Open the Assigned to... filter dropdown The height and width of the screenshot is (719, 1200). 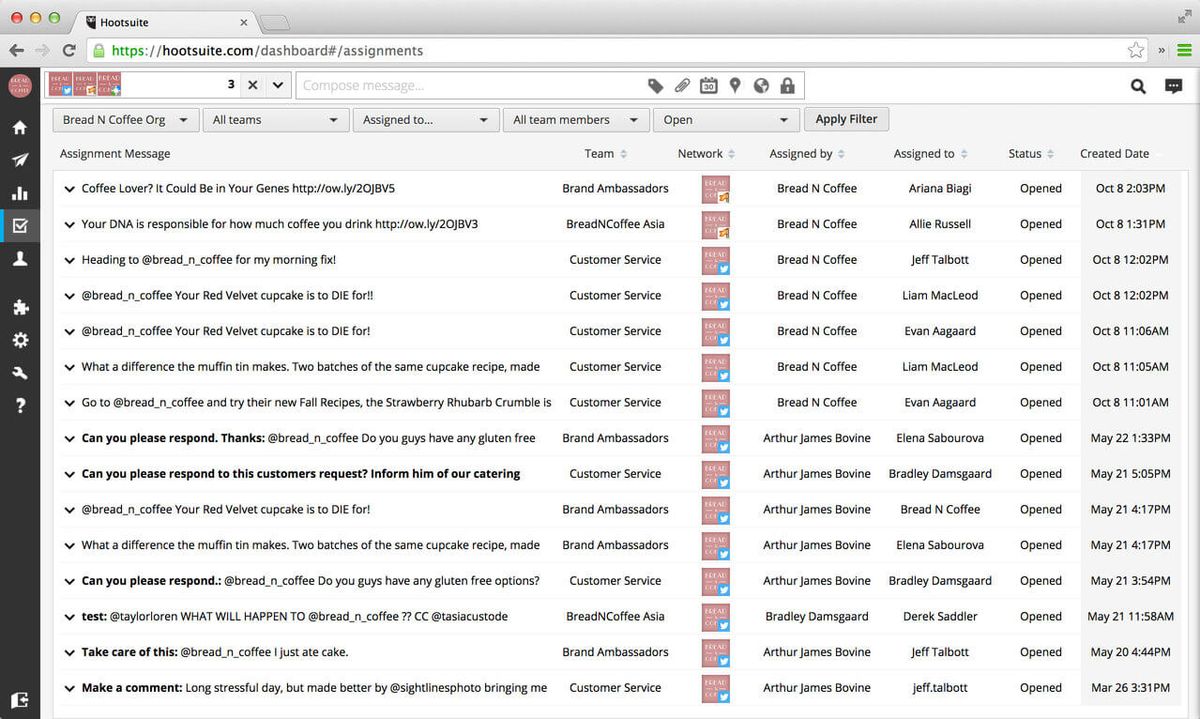pyautogui.click(x=425, y=120)
